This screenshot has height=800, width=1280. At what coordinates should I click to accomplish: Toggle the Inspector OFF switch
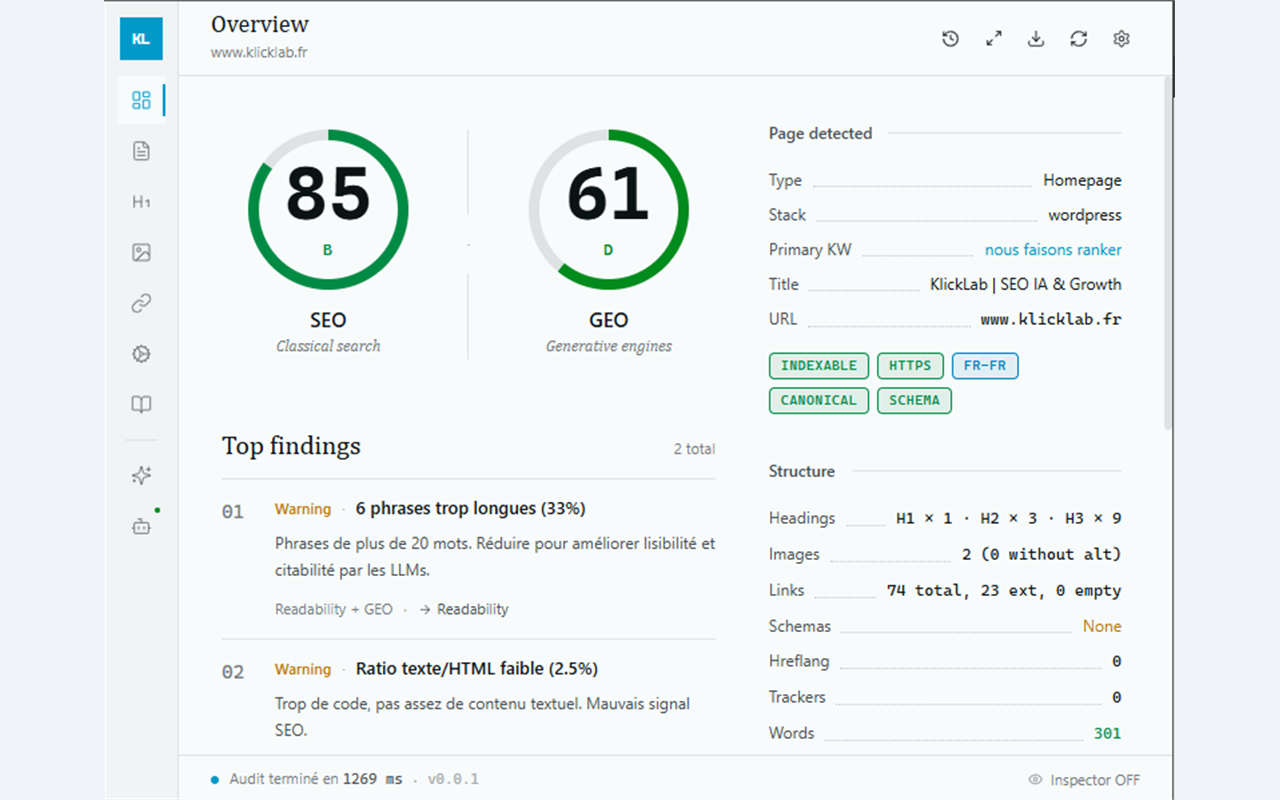click(x=1084, y=780)
